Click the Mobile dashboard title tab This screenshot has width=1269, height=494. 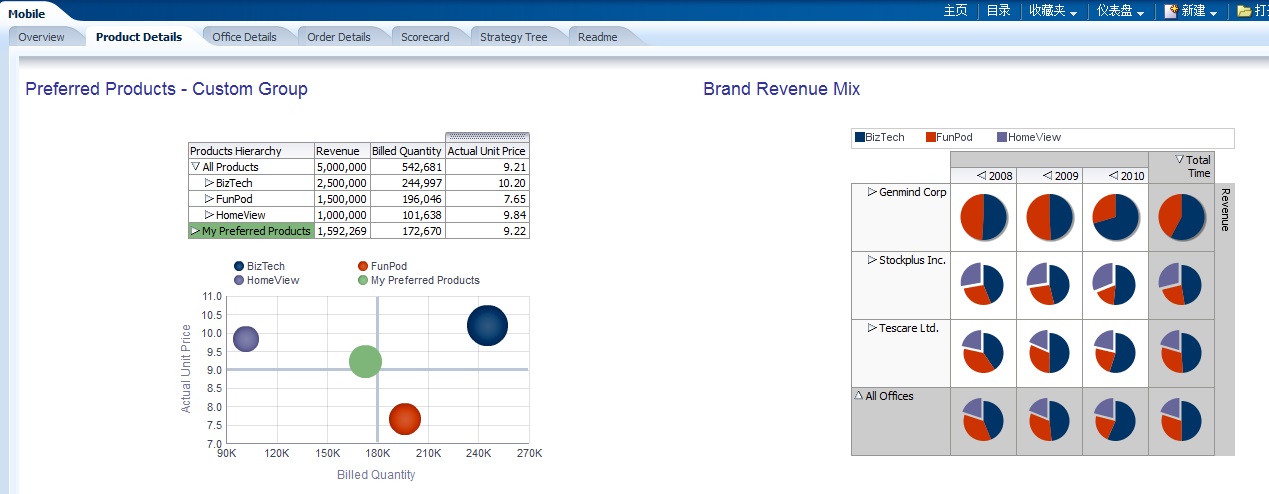pyautogui.click(x=27, y=13)
